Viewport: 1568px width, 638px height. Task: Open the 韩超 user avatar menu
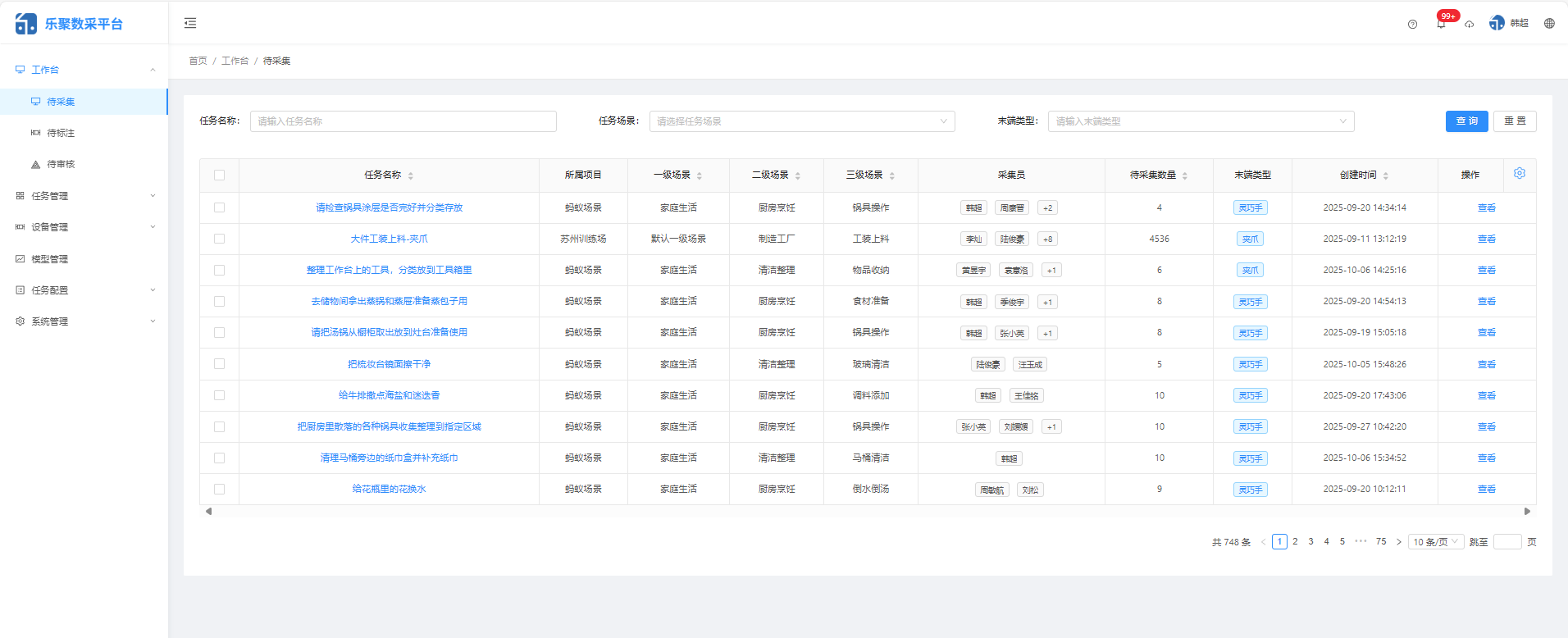[x=1509, y=23]
